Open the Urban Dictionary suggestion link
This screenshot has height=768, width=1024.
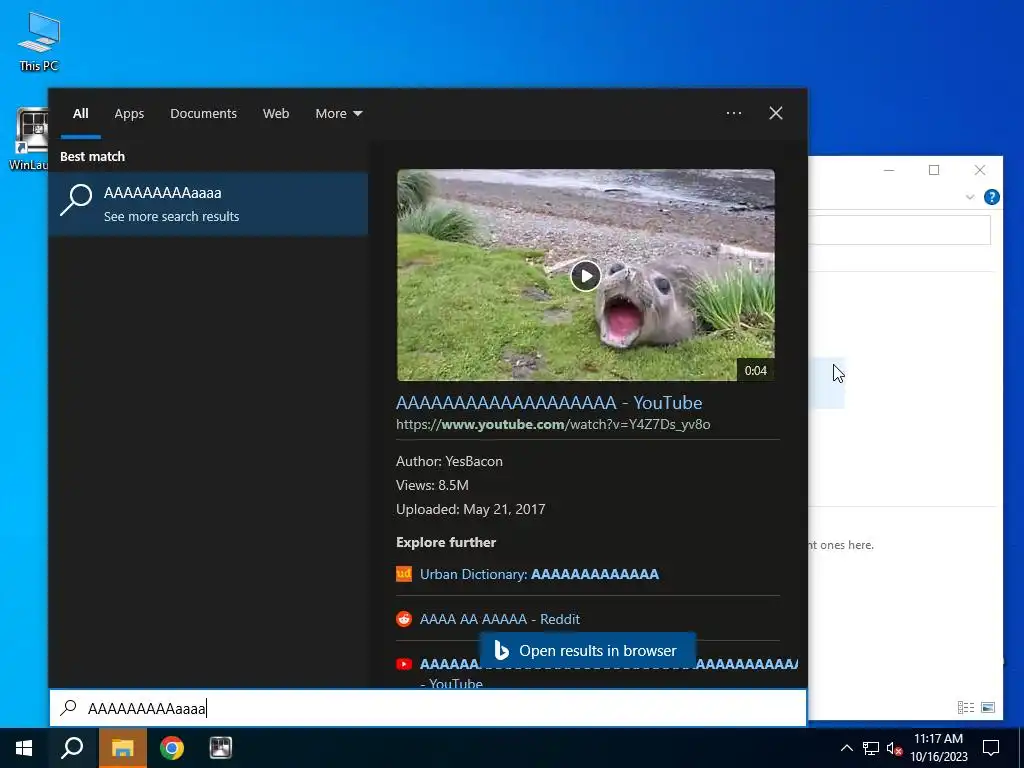[x=539, y=574]
